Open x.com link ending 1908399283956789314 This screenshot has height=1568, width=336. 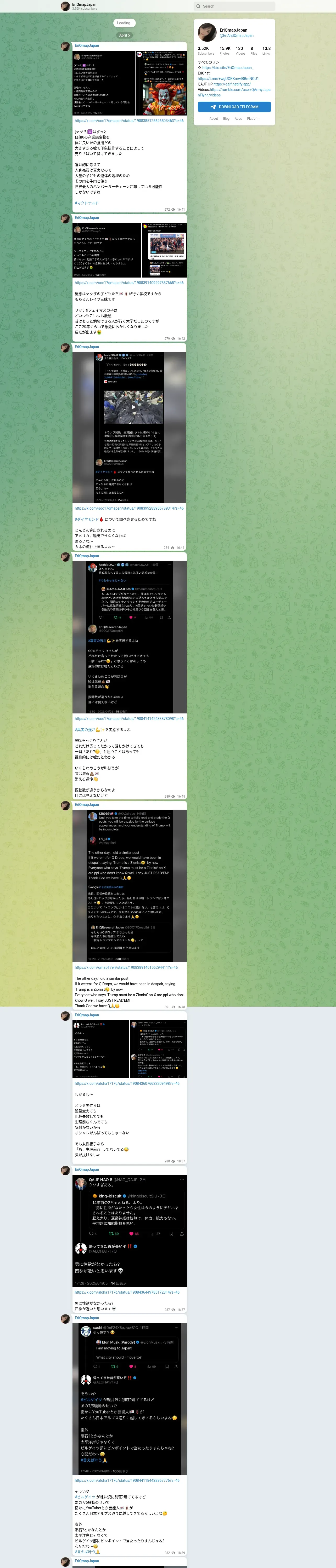click(129, 508)
